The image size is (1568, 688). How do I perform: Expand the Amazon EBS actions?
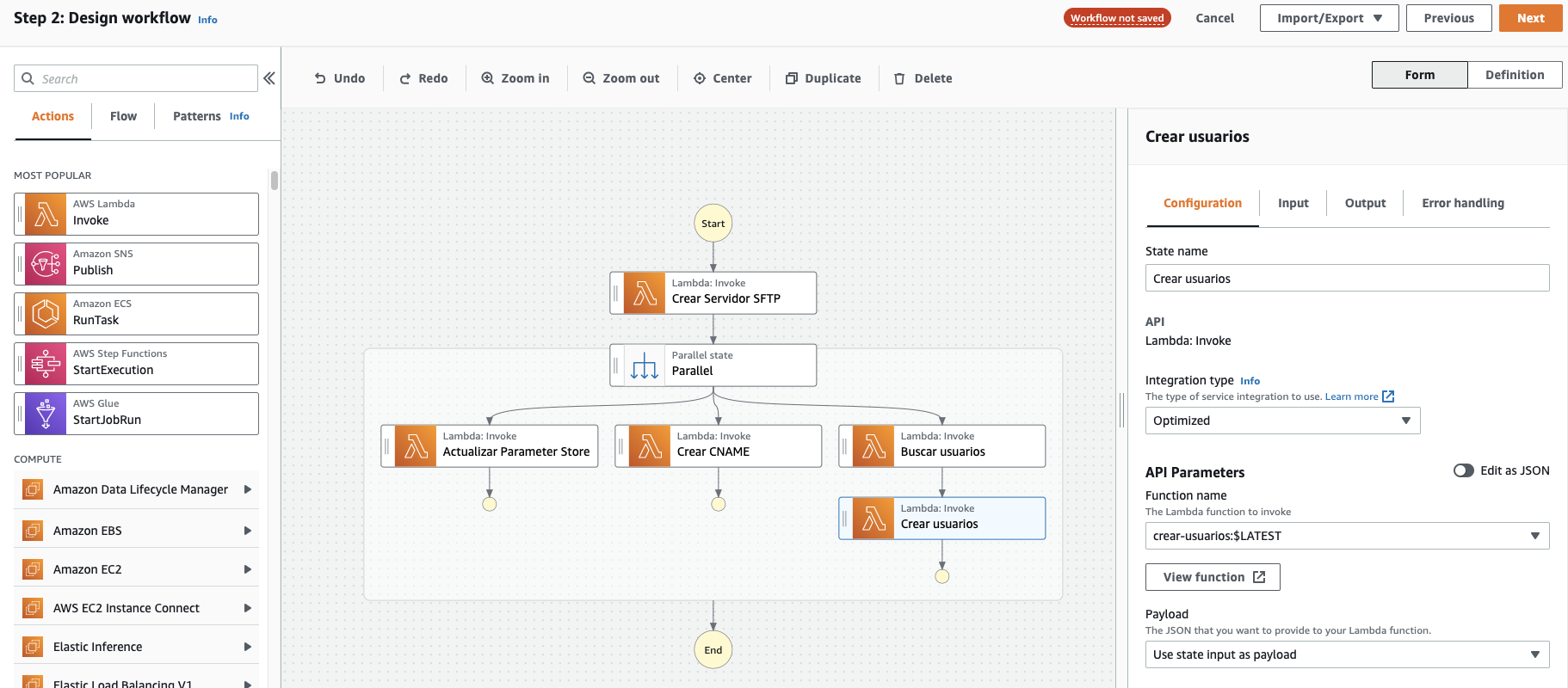pyautogui.click(x=248, y=531)
